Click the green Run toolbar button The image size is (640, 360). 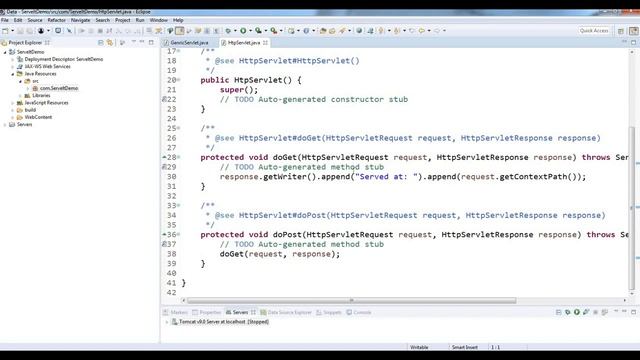[243, 31]
